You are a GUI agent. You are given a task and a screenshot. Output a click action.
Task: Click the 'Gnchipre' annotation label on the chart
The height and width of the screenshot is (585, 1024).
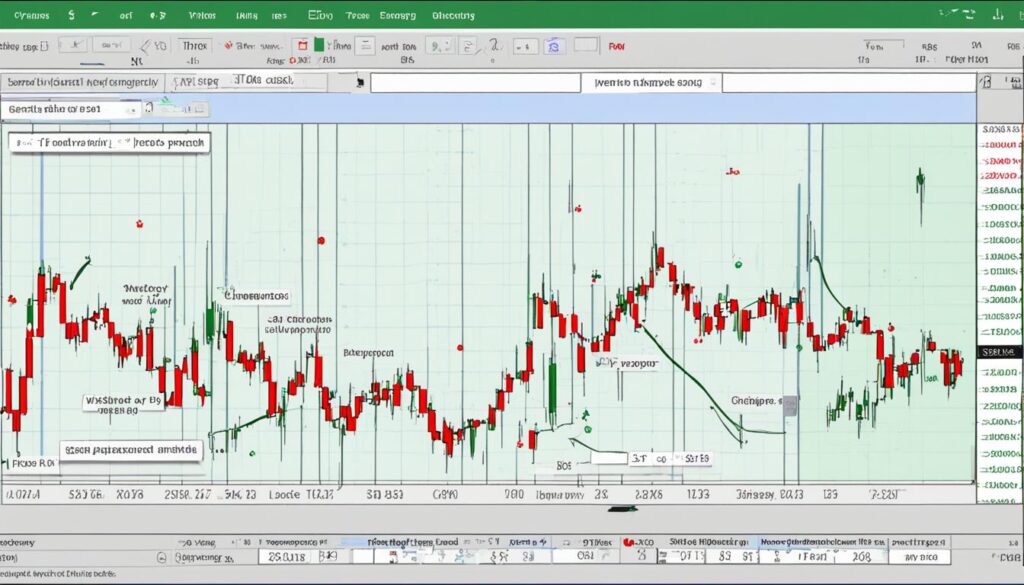[x=756, y=401]
